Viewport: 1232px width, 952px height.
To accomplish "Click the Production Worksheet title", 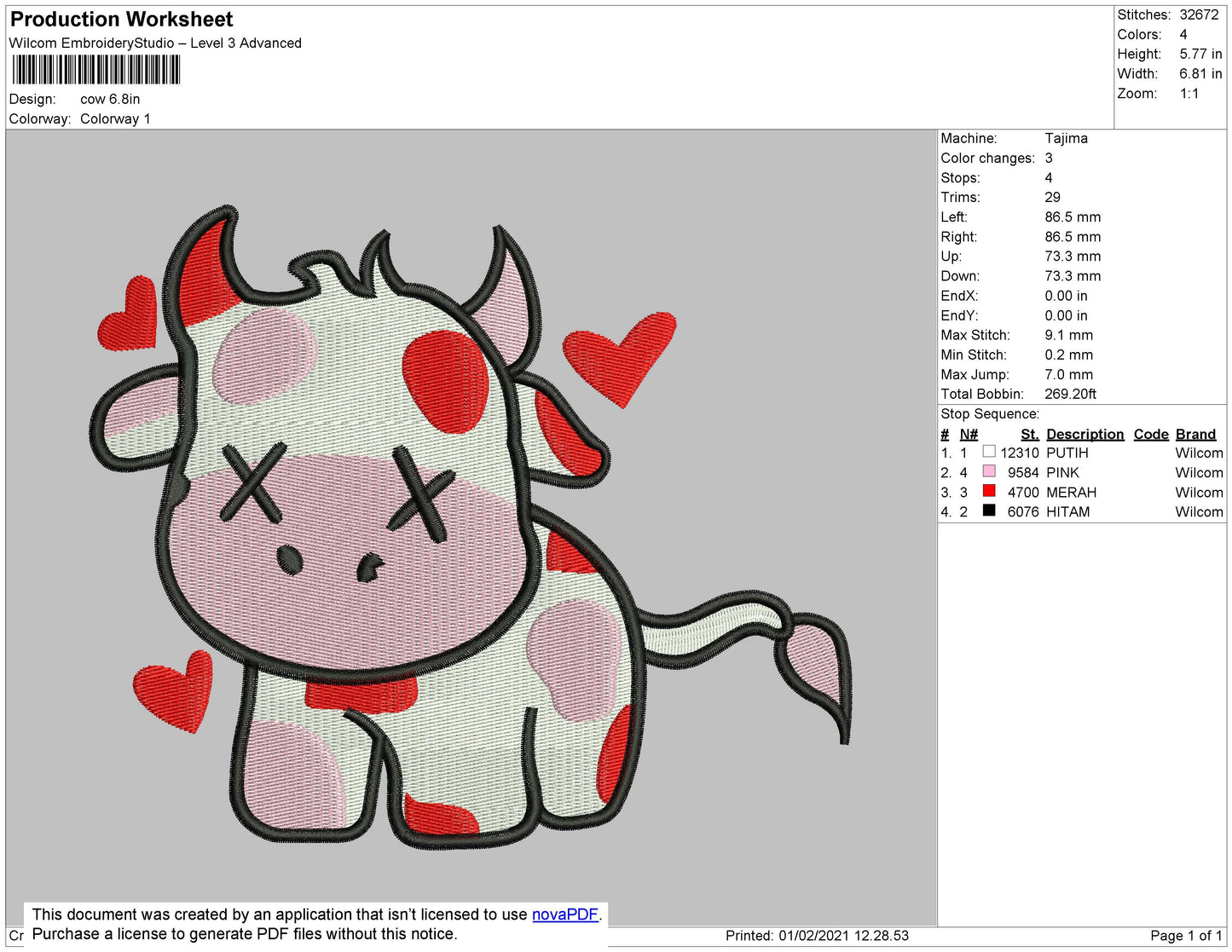I will click(121, 19).
